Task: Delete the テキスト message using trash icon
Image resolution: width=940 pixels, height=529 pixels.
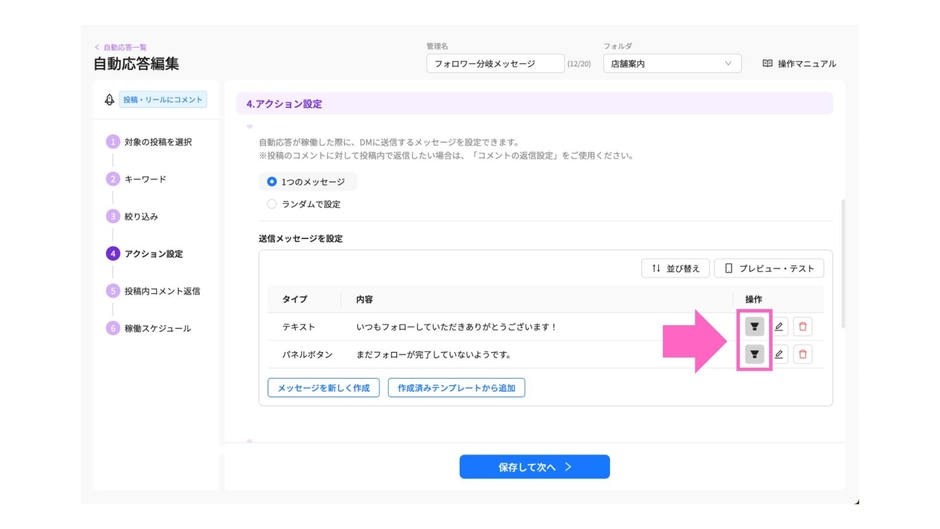Action: (x=803, y=327)
